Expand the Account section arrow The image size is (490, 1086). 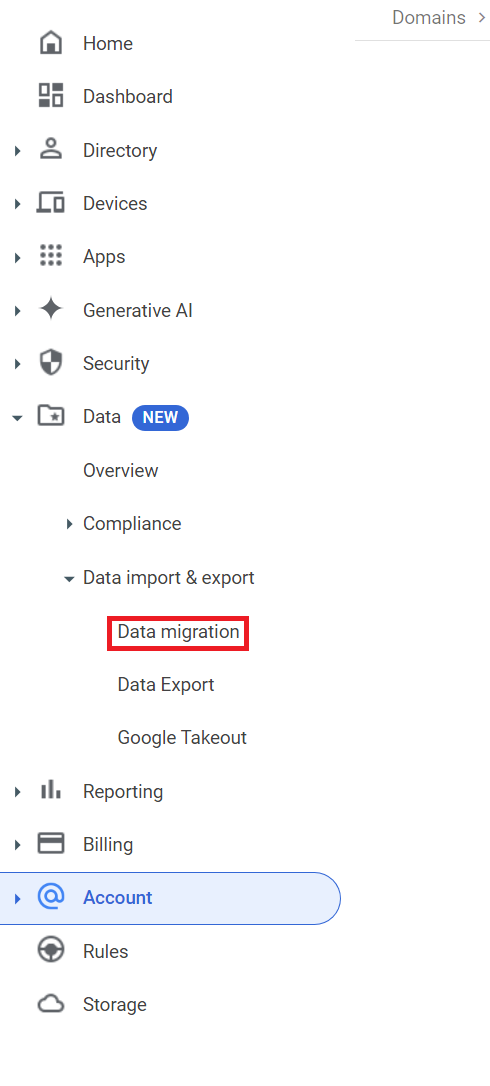[x=18, y=898]
